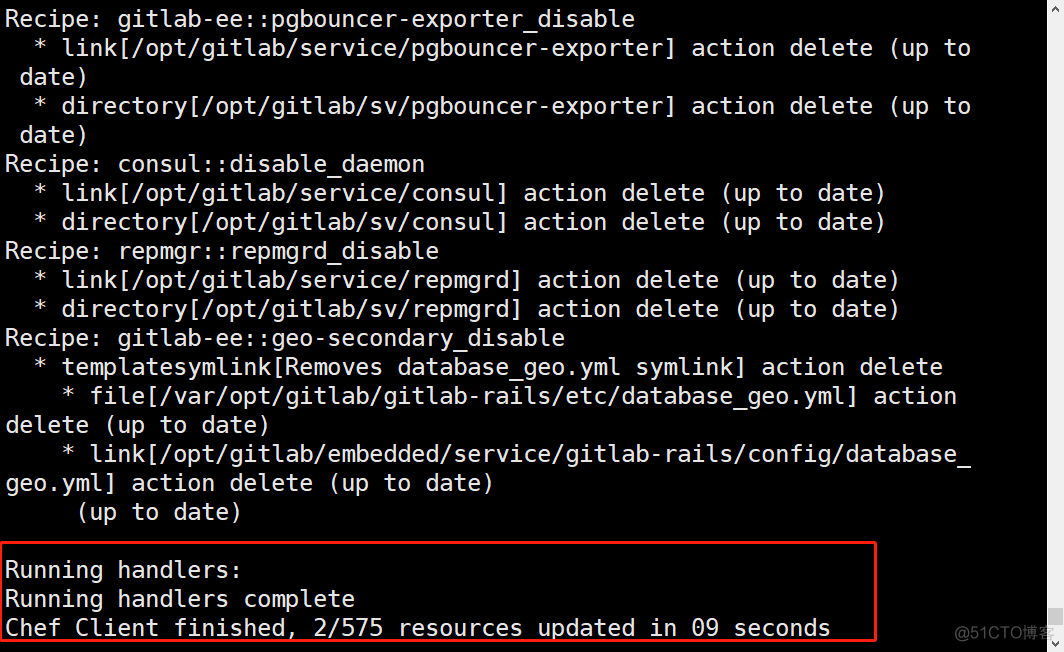The image size is (1064, 652).
Task: Click the 'Chef Client finished' line
Action: 417,628
